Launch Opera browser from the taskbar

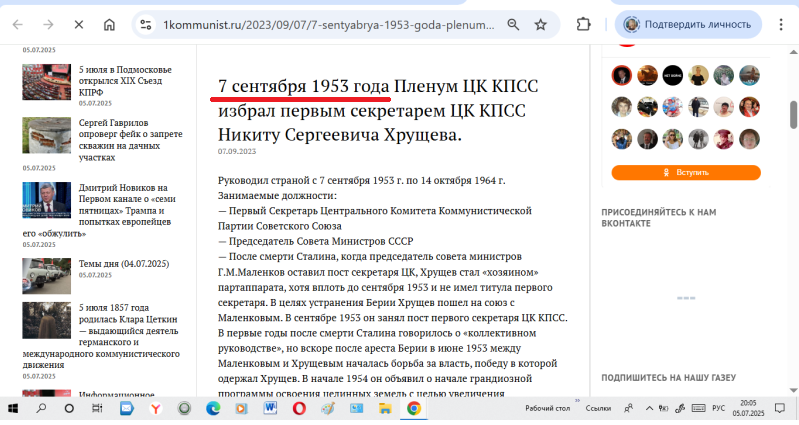click(x=299, y=408)
